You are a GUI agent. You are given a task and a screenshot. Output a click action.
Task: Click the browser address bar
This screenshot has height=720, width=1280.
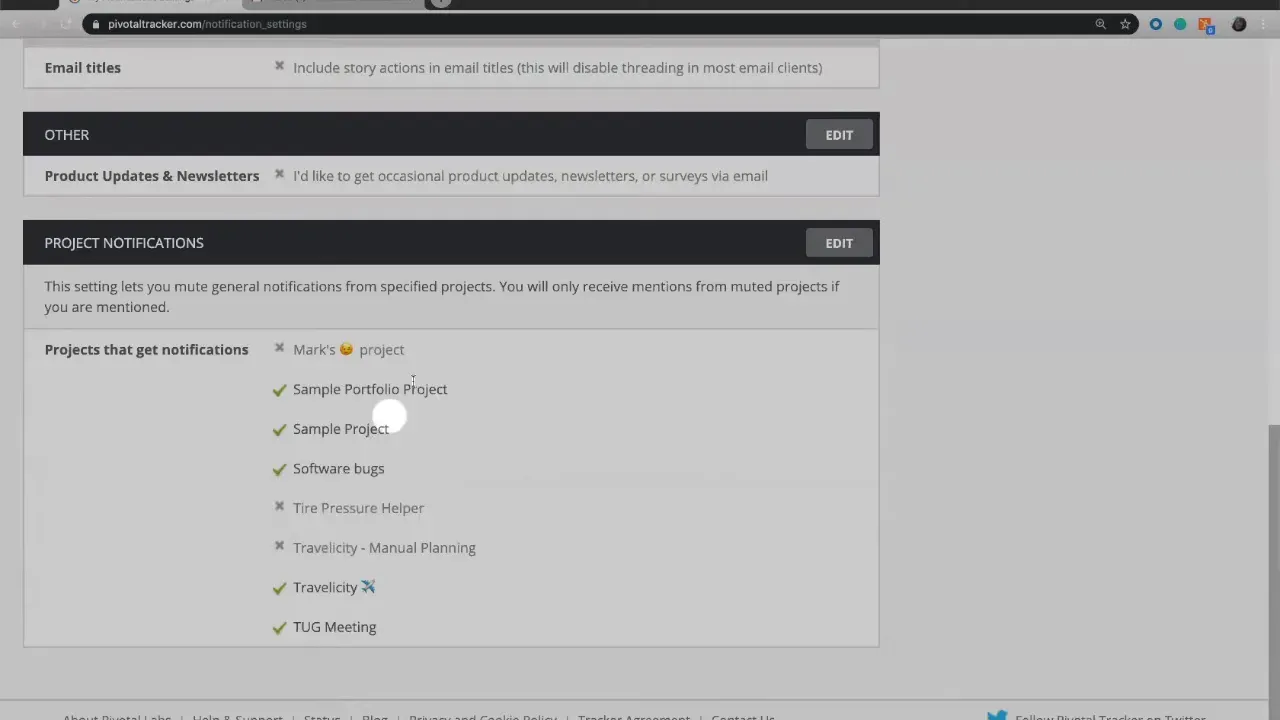(x=400, y=24)
